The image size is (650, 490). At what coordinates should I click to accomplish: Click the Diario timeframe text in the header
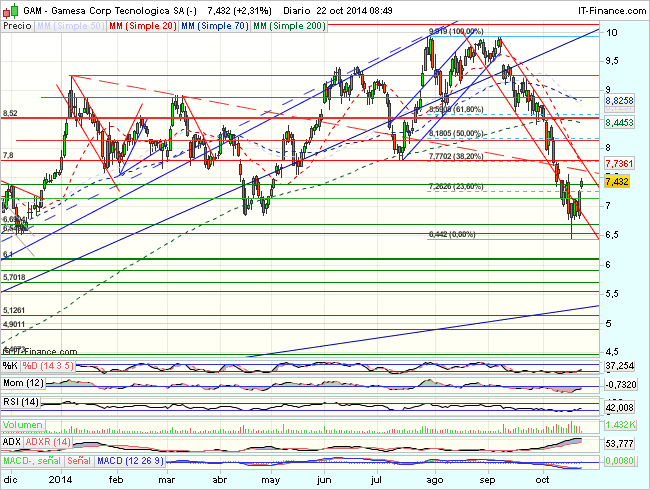297,11
